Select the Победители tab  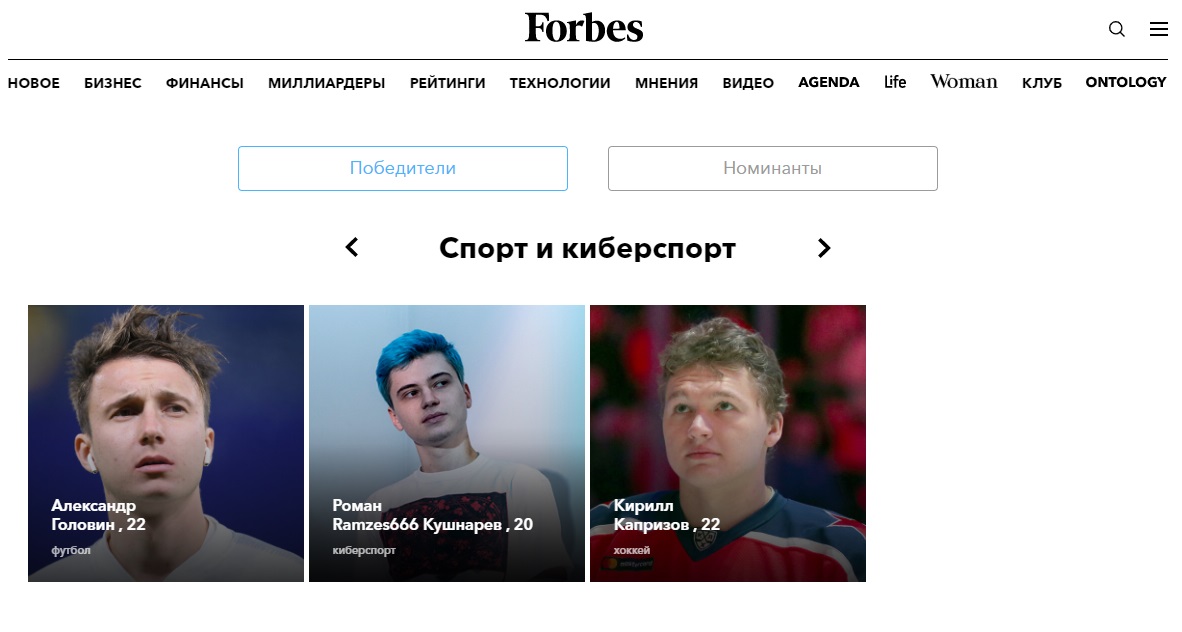coord(403,168)
